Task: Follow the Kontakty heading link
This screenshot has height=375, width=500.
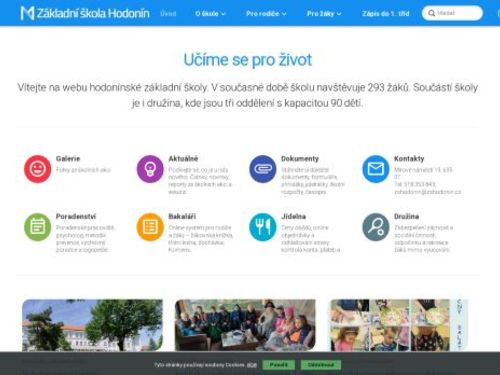Action: pos(409,159)
